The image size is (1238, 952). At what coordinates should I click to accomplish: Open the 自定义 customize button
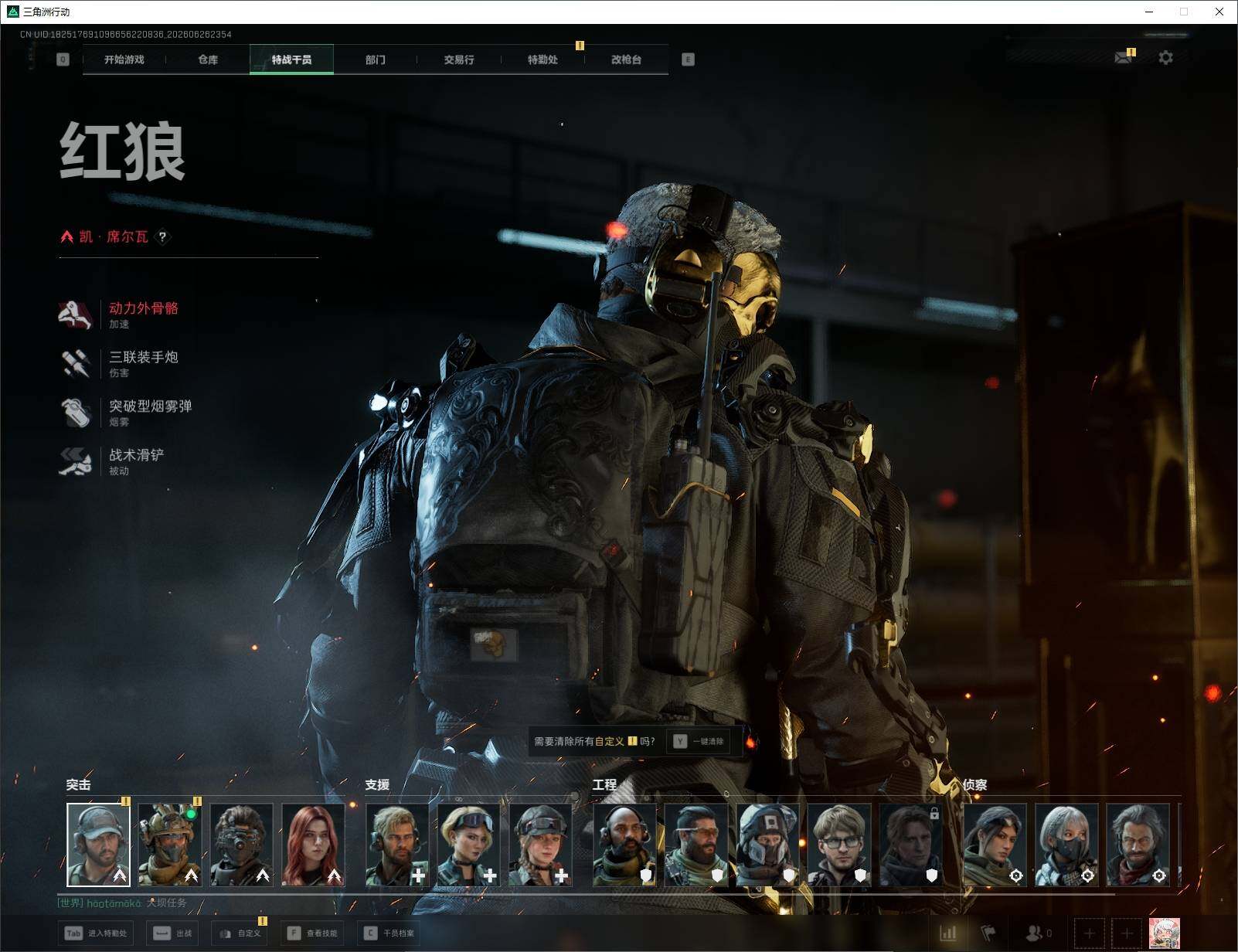(x=240, y=933)
